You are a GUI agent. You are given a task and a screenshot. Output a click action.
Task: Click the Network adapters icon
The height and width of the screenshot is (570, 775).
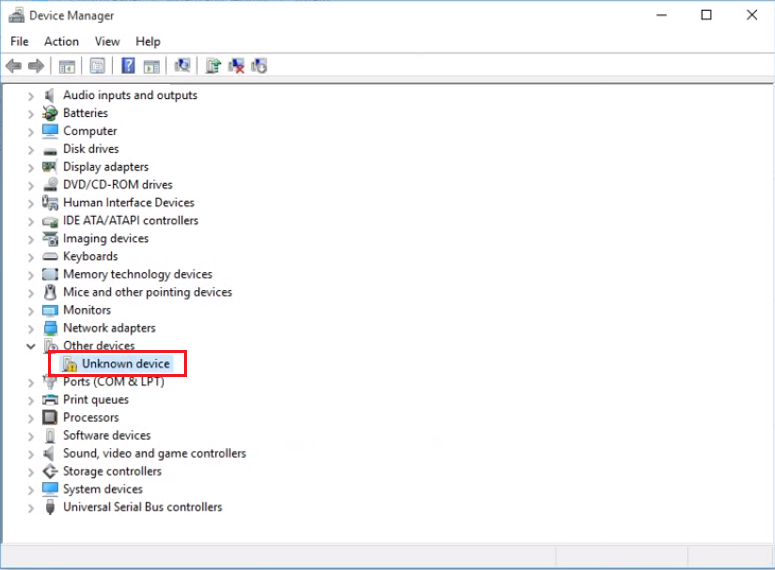pyautogui.click(x=50, y=328)
